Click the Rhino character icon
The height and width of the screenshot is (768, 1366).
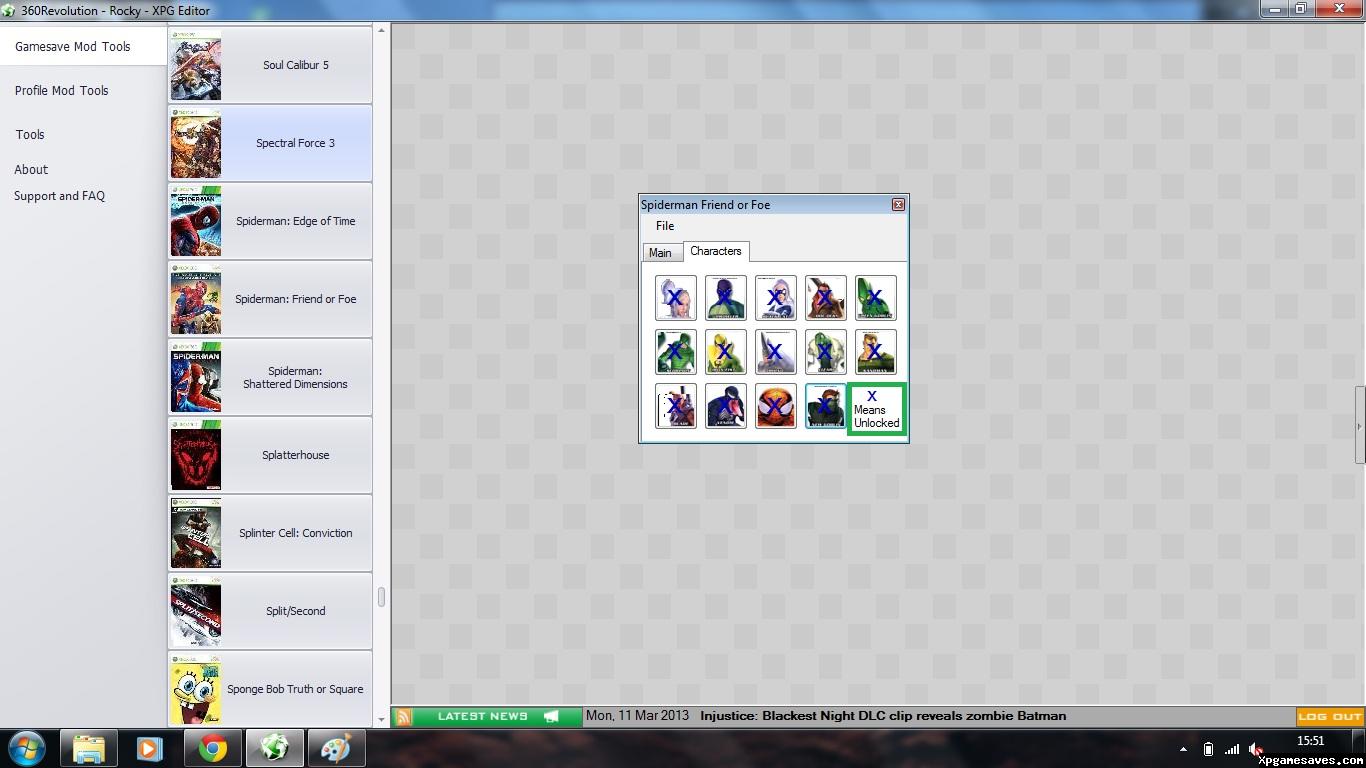click(776, 352)
